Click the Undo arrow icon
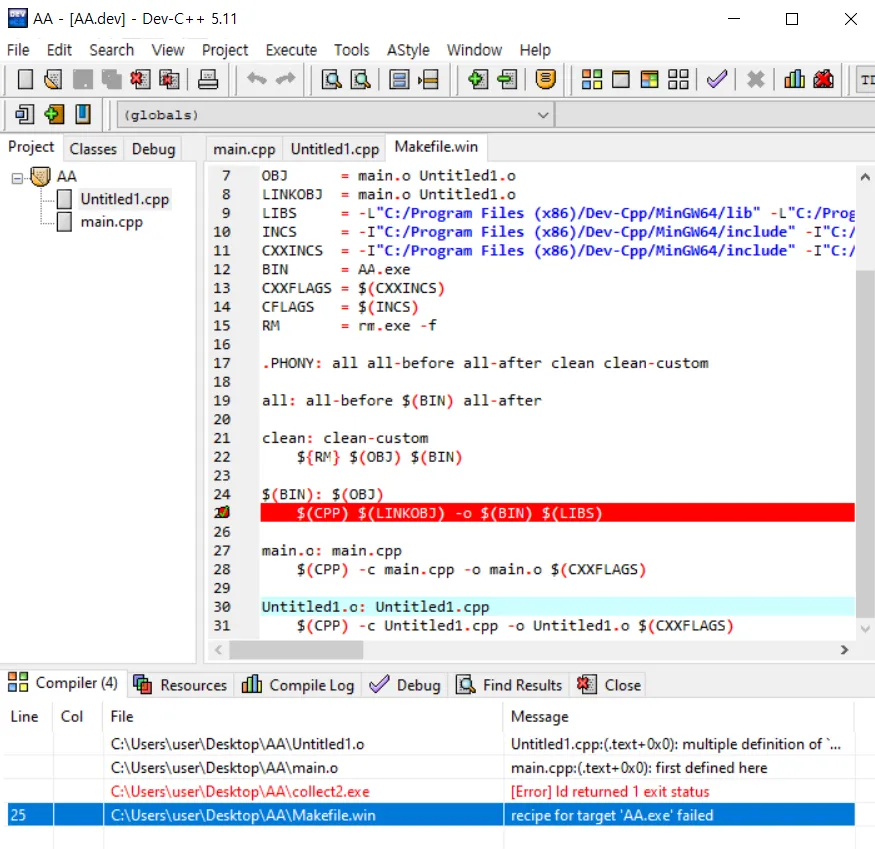875x849 pixels. (257, 79)
